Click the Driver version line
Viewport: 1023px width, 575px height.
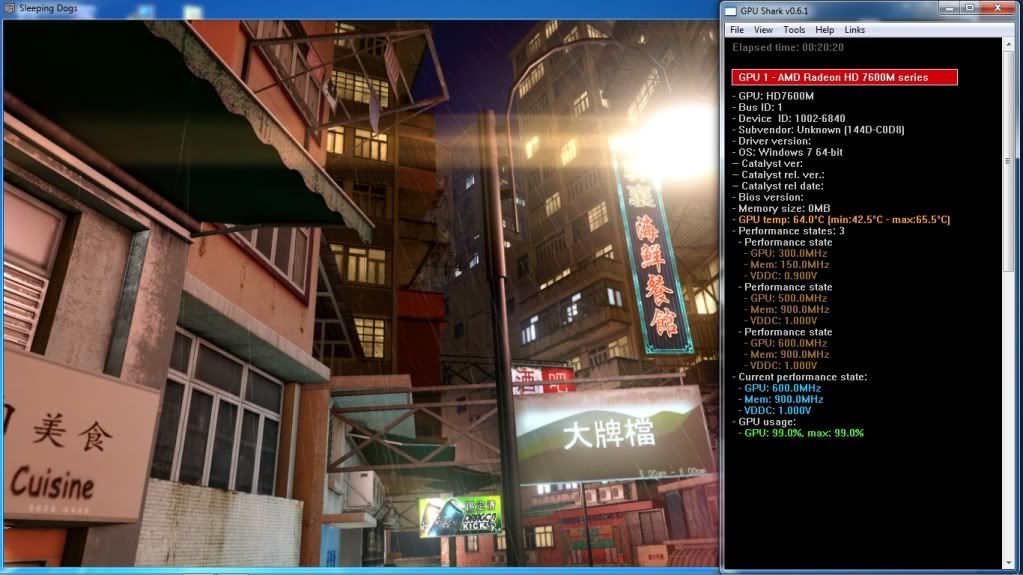click(771, 141)
